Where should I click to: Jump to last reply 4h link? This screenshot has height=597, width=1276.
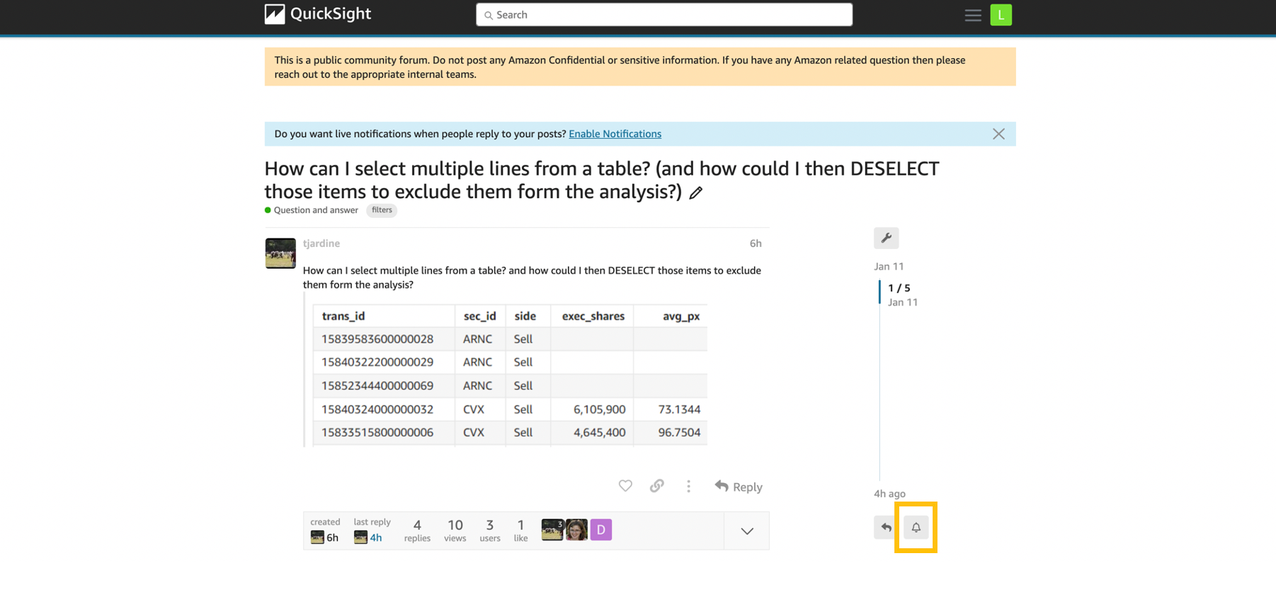coord(375,537)
